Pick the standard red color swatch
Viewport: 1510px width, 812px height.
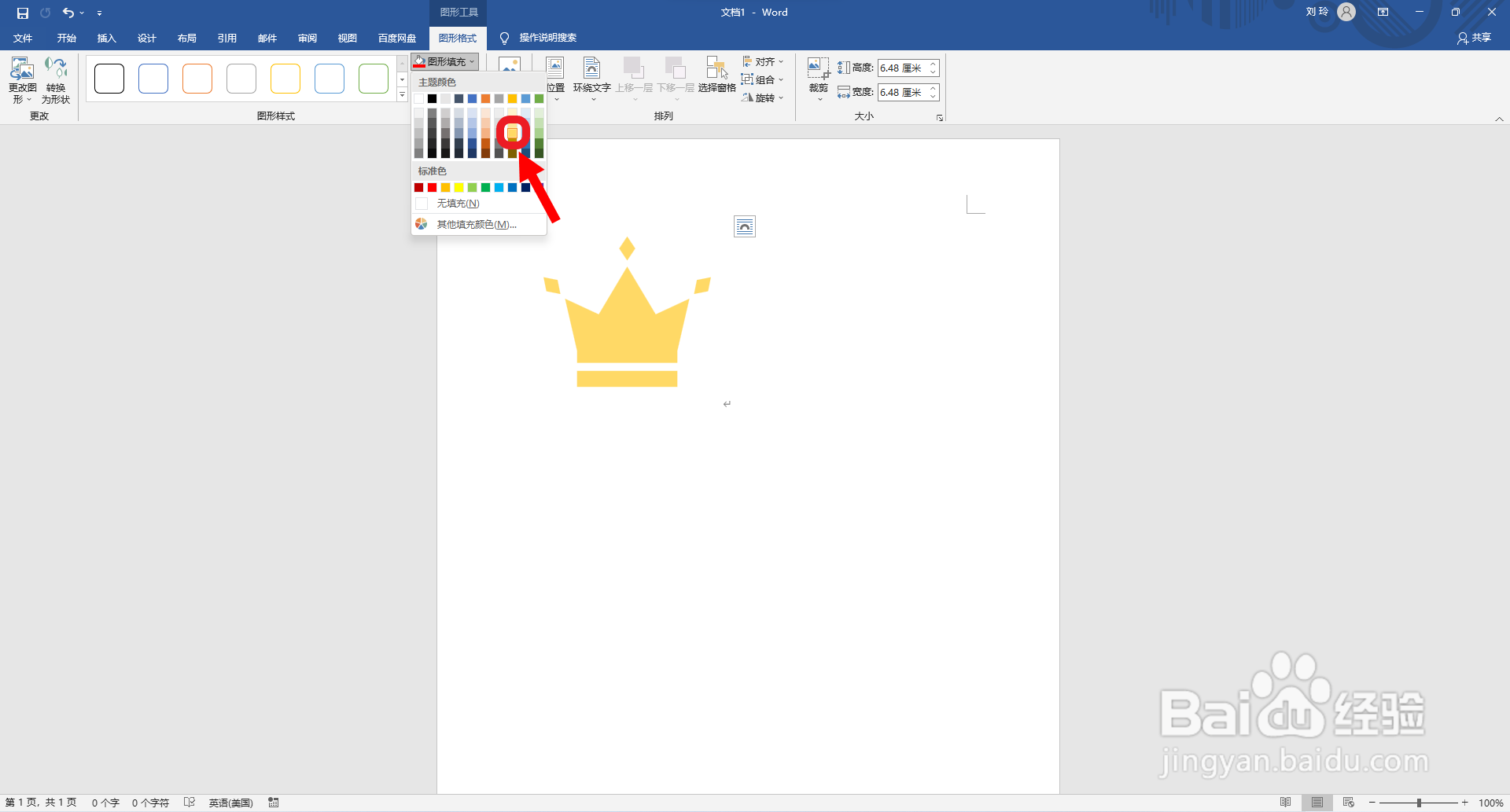(432, 187)
